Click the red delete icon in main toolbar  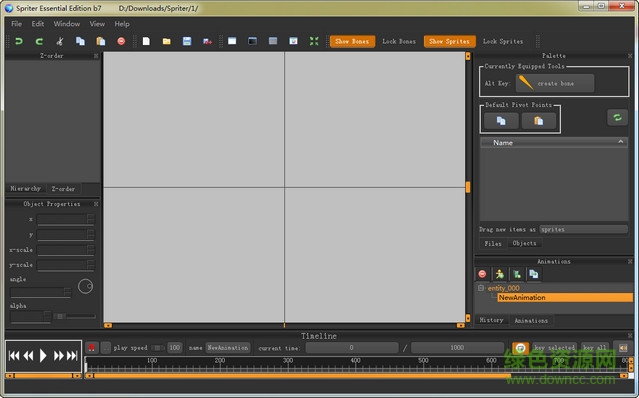pos(121,41)
